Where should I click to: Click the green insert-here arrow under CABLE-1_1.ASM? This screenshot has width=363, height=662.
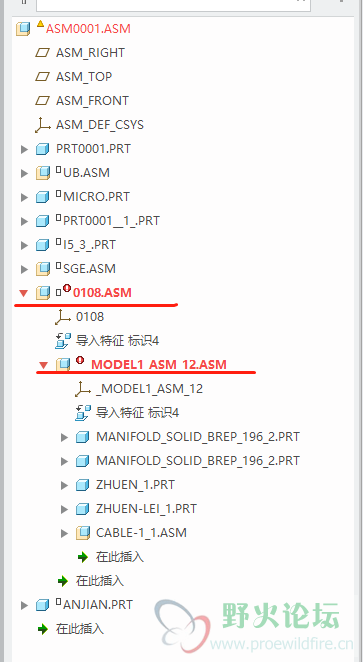83,557
